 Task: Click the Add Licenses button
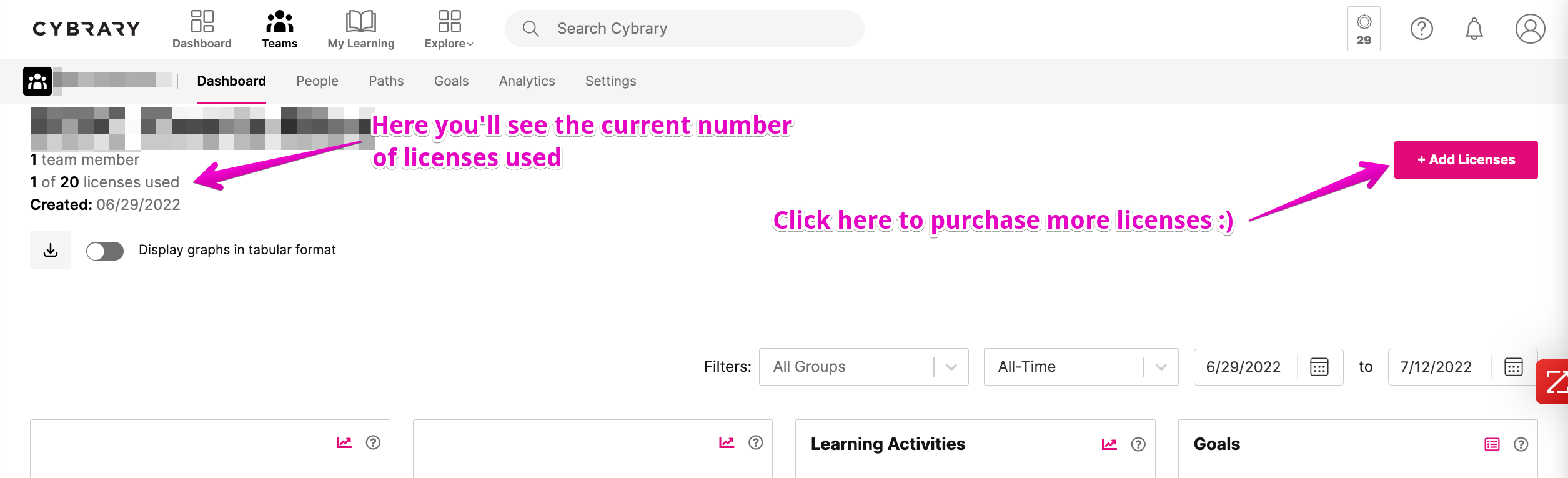click(x=1466, y=160)
